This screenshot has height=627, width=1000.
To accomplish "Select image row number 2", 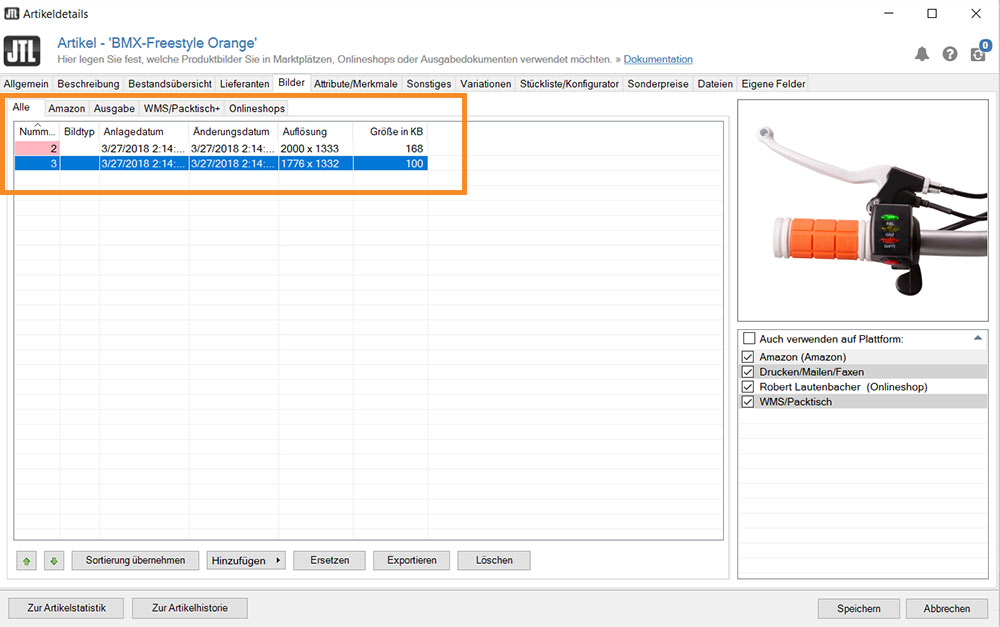I will coord(221,148).
